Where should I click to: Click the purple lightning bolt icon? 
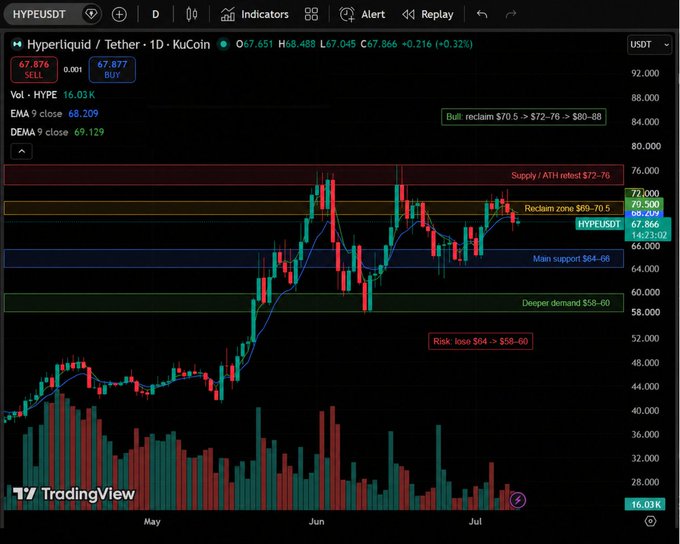point(518,500)
